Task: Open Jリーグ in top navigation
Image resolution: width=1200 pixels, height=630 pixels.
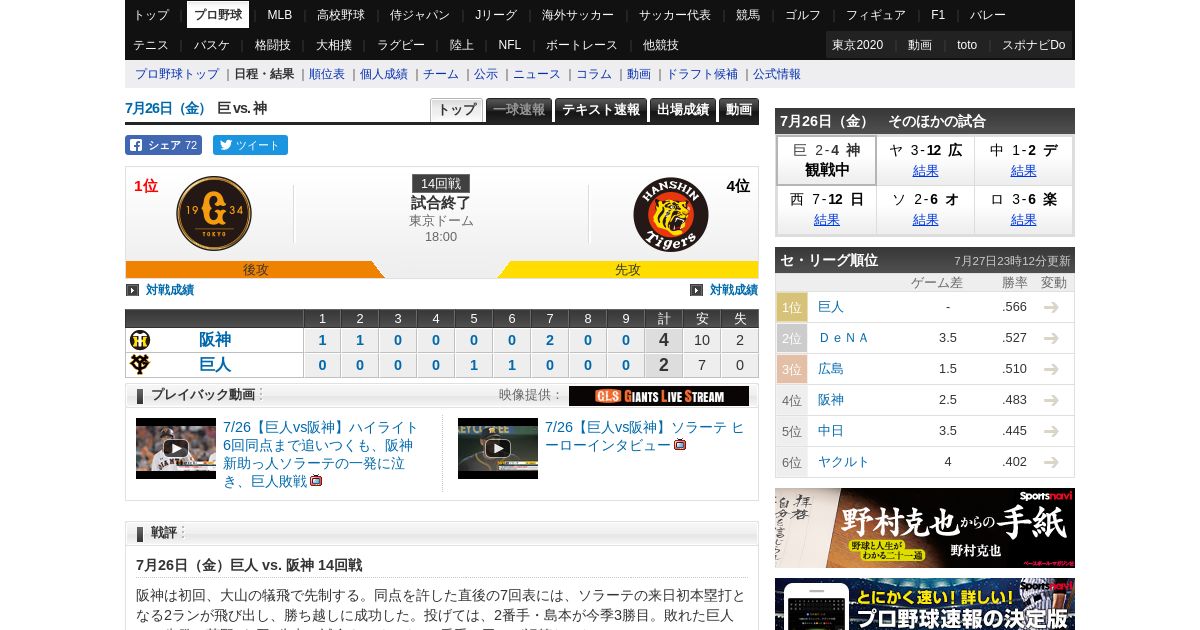Action: [x=495, y=15]
